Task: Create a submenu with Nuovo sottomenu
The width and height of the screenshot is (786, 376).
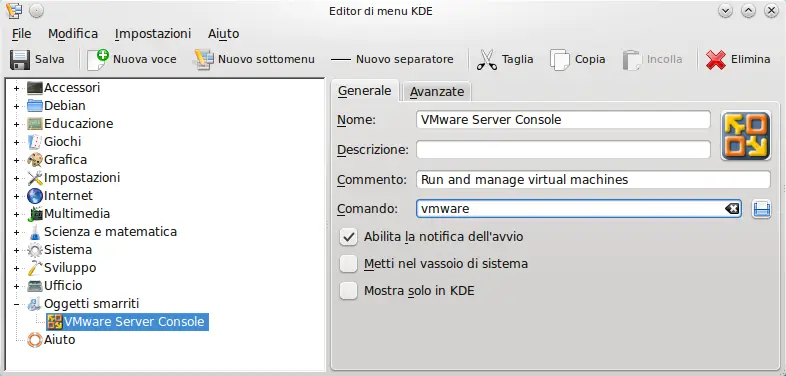Action: [204, 60]
